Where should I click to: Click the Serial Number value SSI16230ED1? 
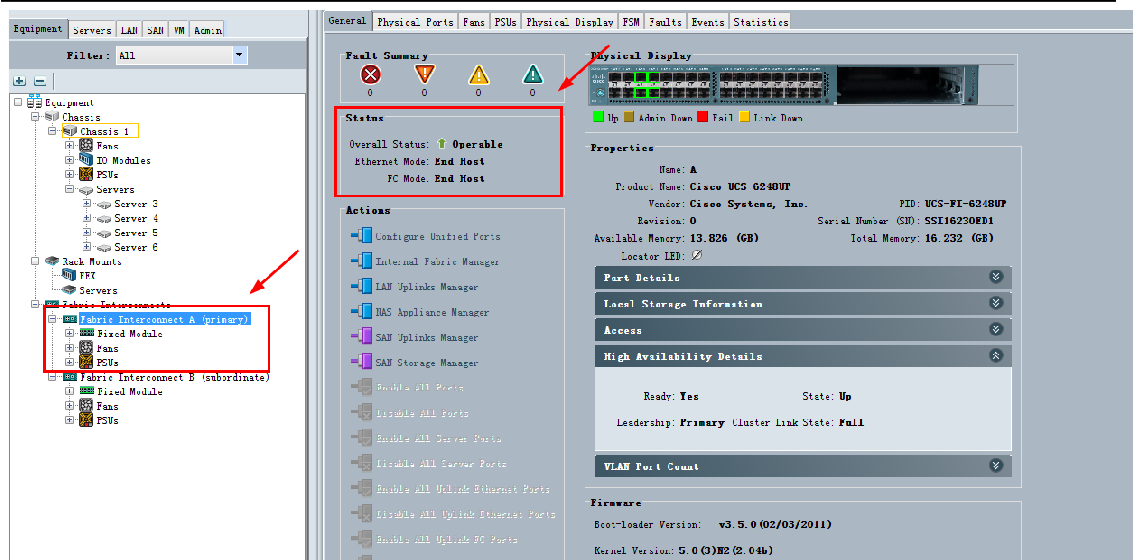(x=960, y=220)
